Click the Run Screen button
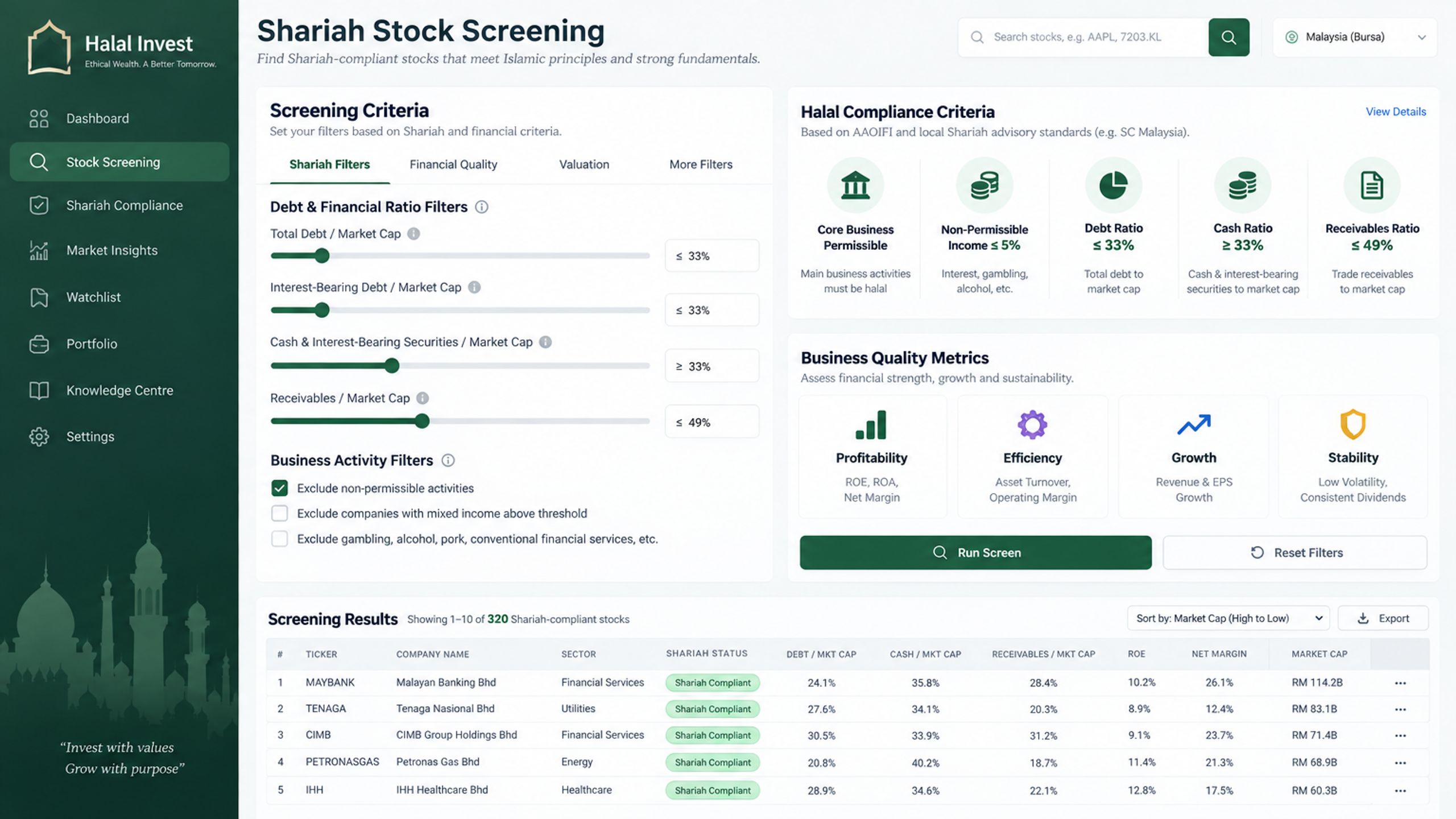 coord(975,552)
